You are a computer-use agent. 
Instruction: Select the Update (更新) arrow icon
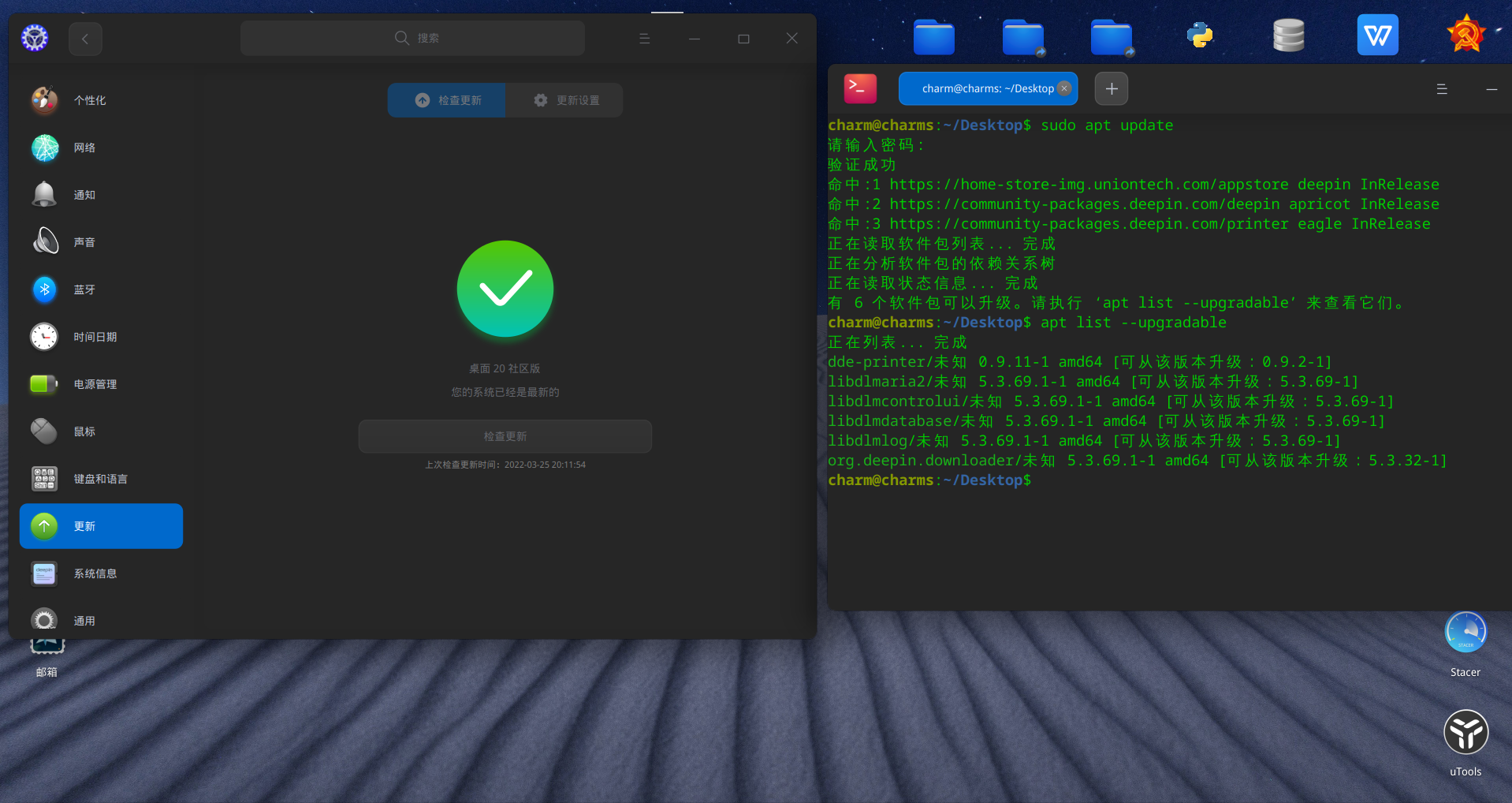[x=44, y=526]
